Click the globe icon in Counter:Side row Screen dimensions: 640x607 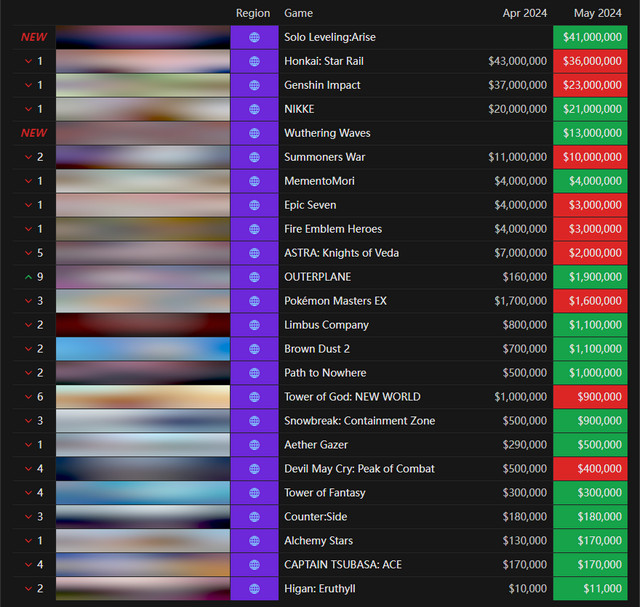click(254, 517)
